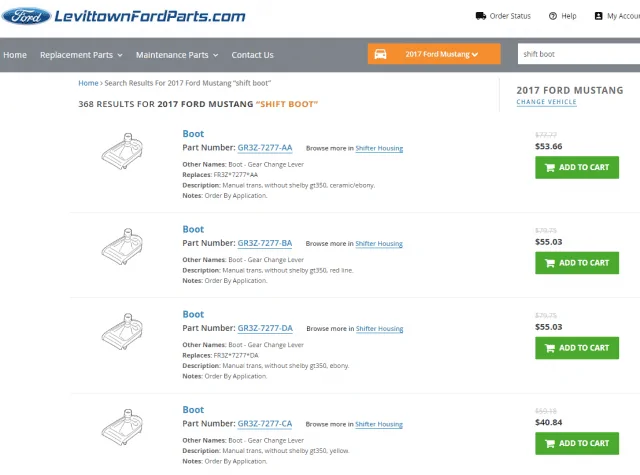640x475 pixels.
Task: Click boot thumbnail for GR3Z-7277-AA
Action: 122,151
